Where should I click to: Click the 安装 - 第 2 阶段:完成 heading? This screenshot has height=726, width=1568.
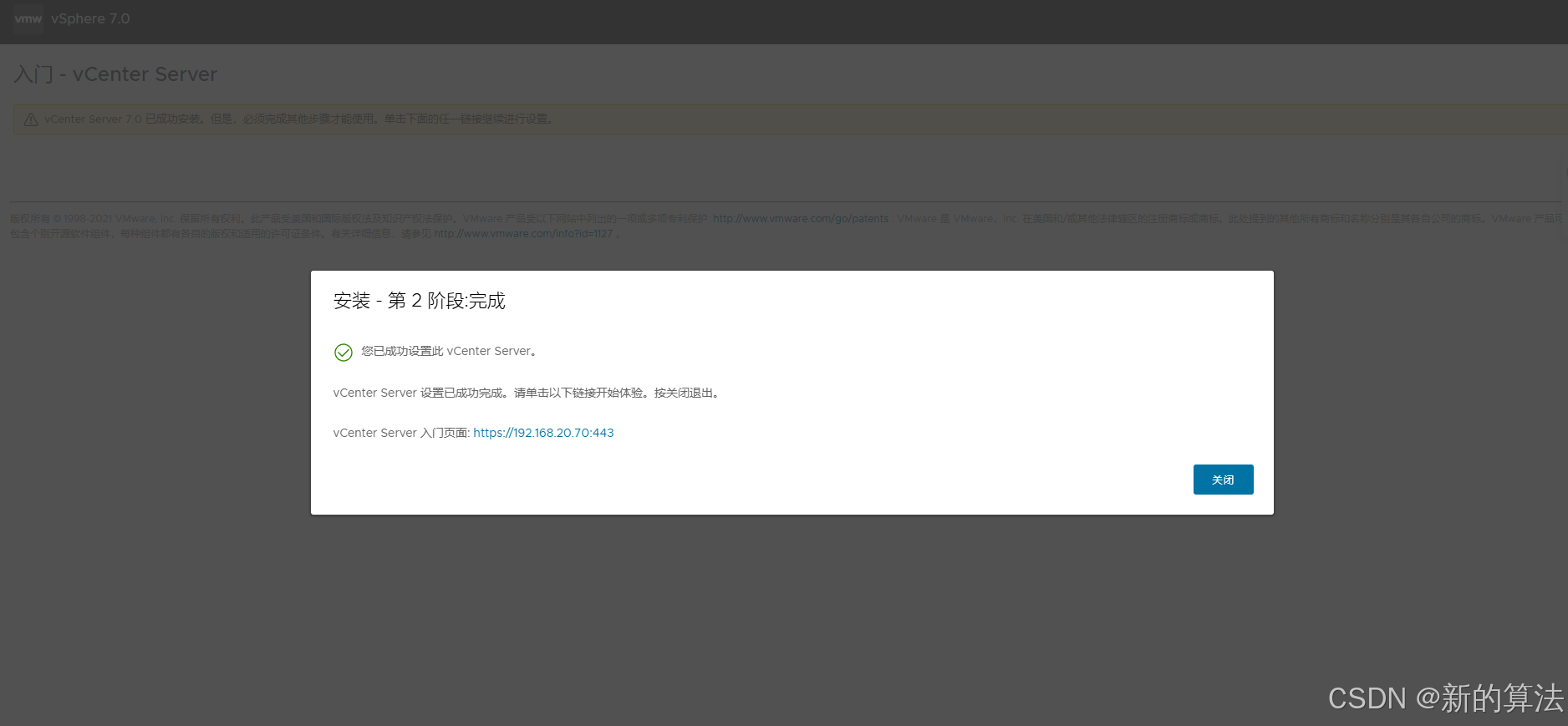(x=420, y=301)
